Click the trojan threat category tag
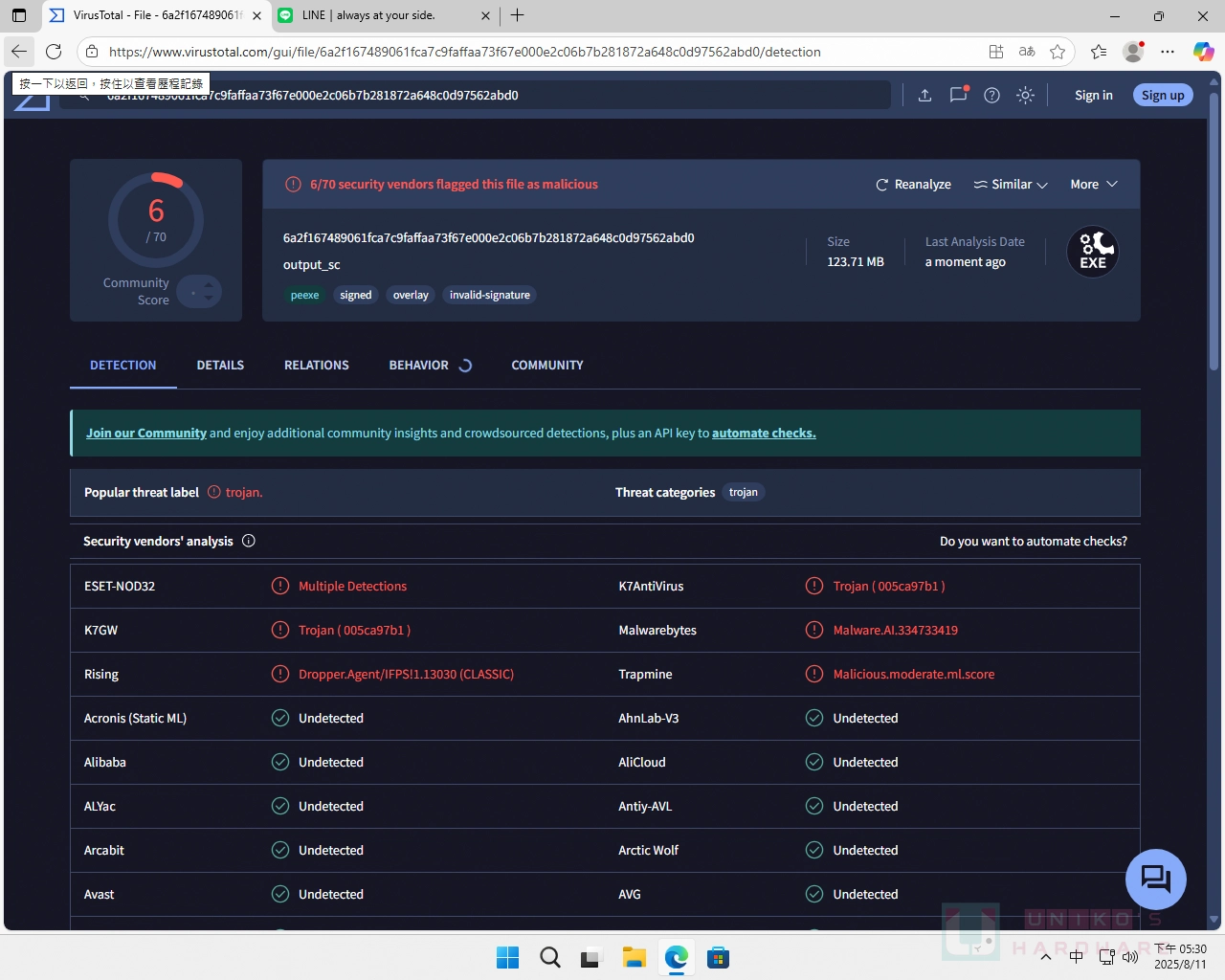Viewport: 1225px width, 980px height. click(743, 492)
